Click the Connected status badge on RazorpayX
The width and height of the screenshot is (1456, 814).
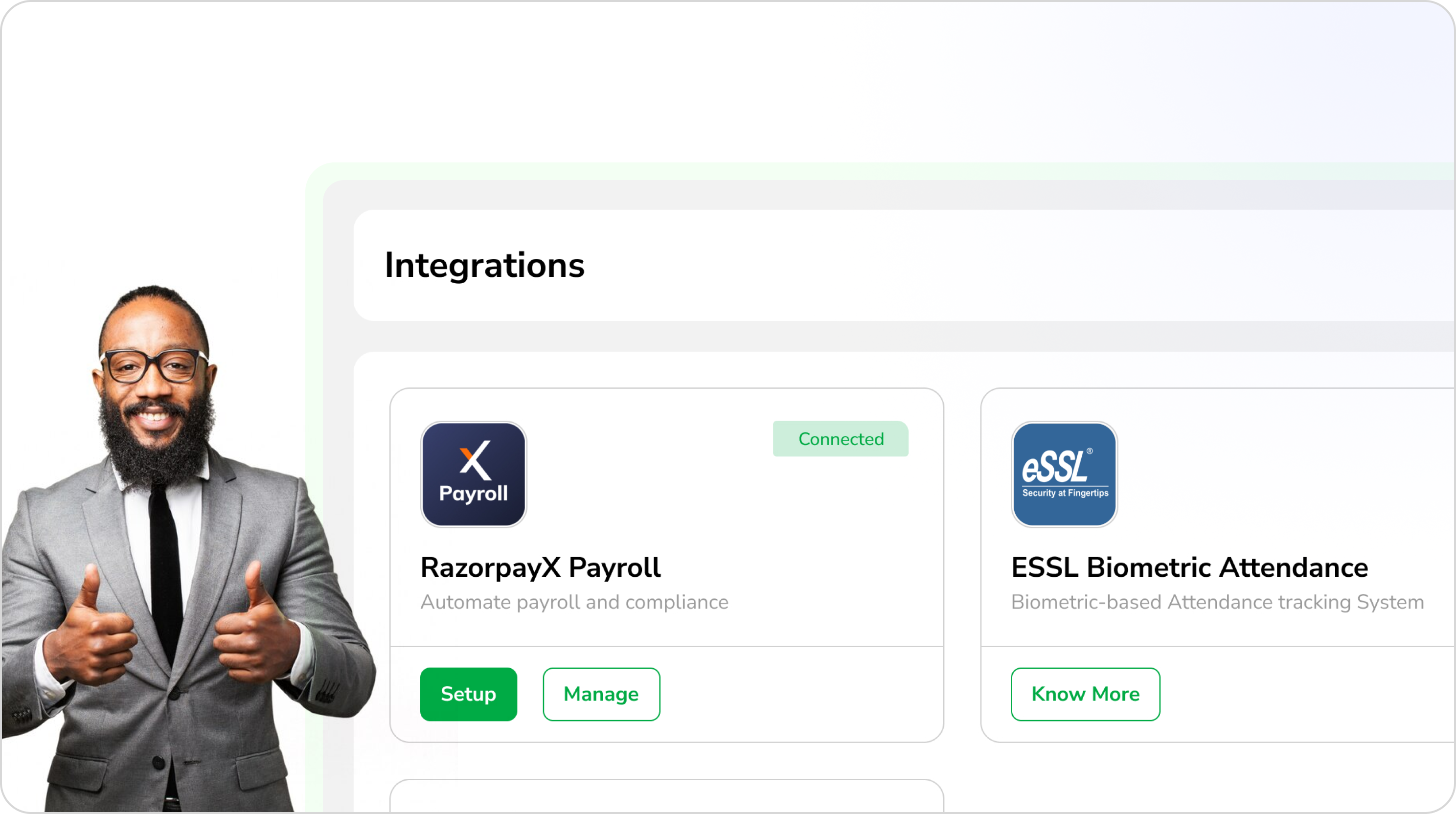point(840,439)
